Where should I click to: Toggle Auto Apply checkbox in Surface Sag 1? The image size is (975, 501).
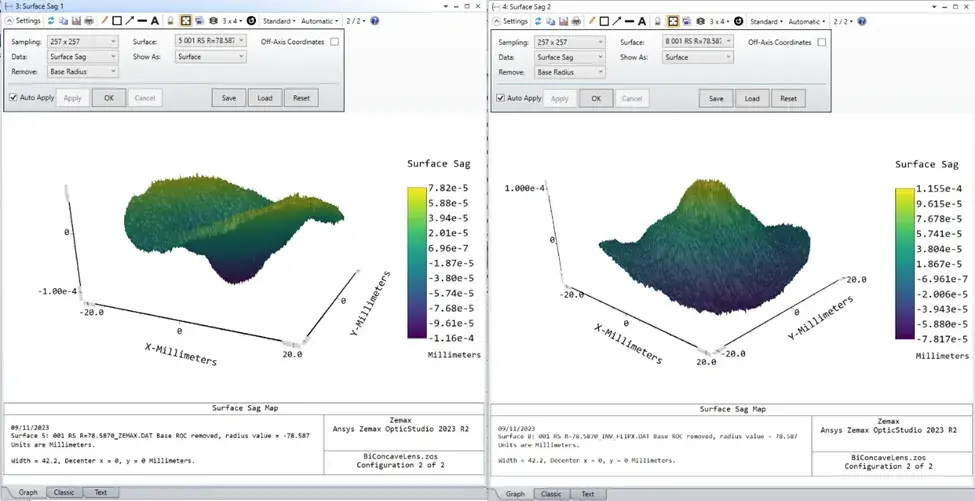click(x=14, y=98)
